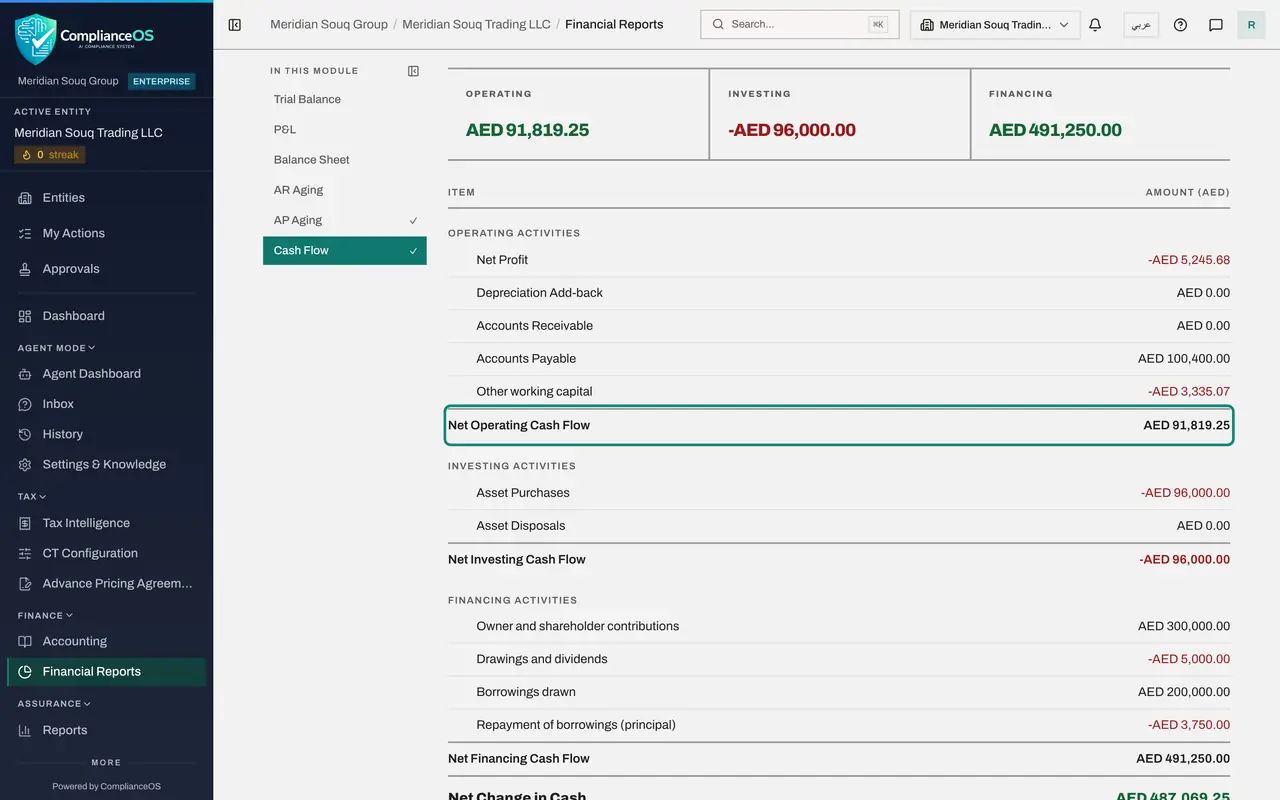This screenshot has height=800, width=1280.
Task: Switch language to Arabic
Action: [1141, 25]
